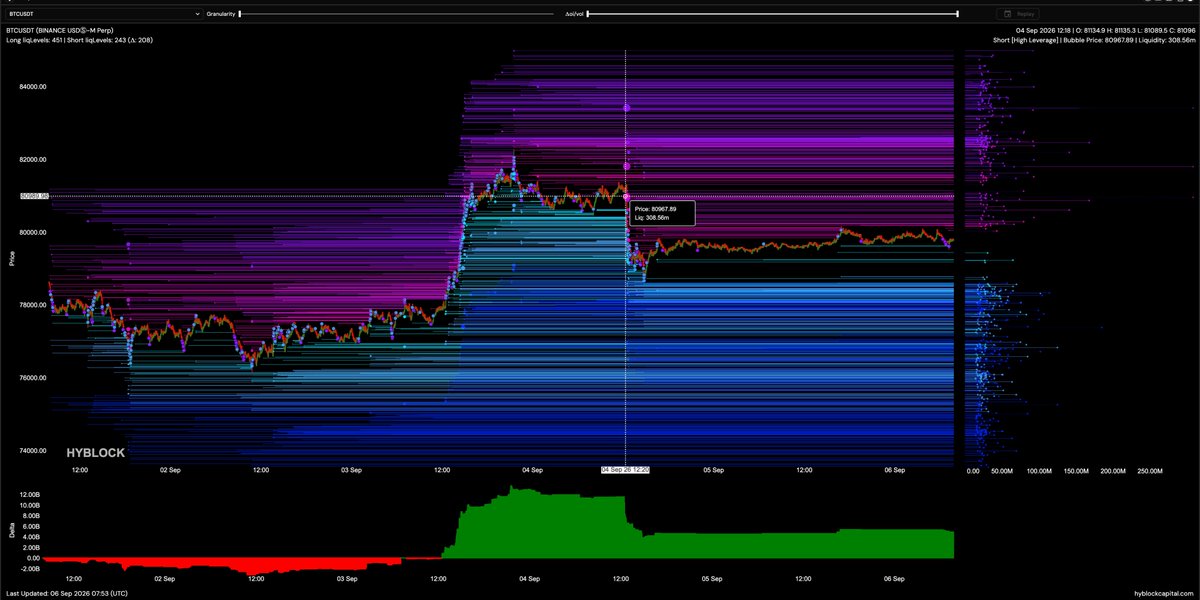Open the hyblockcapital.com link
The width and height of the screenshot is (1200, 600).
click(1166, 594)
